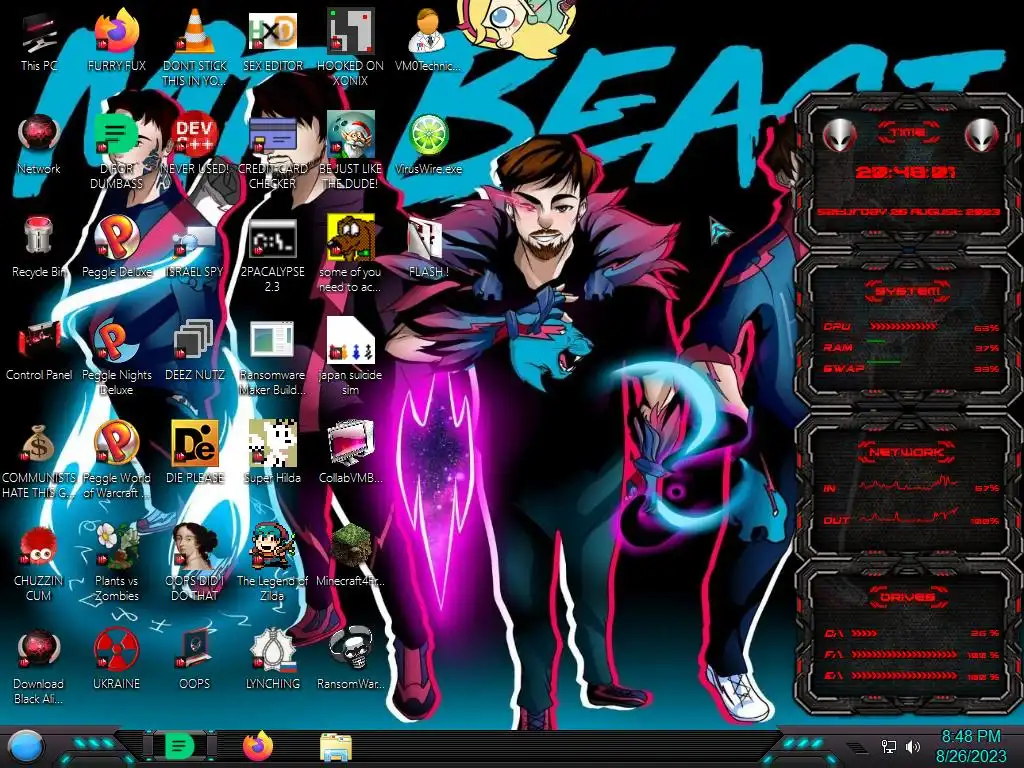Open the green pinned app on the taskbar
Viewport: 1024px width, 768px height.
[180, 746]
